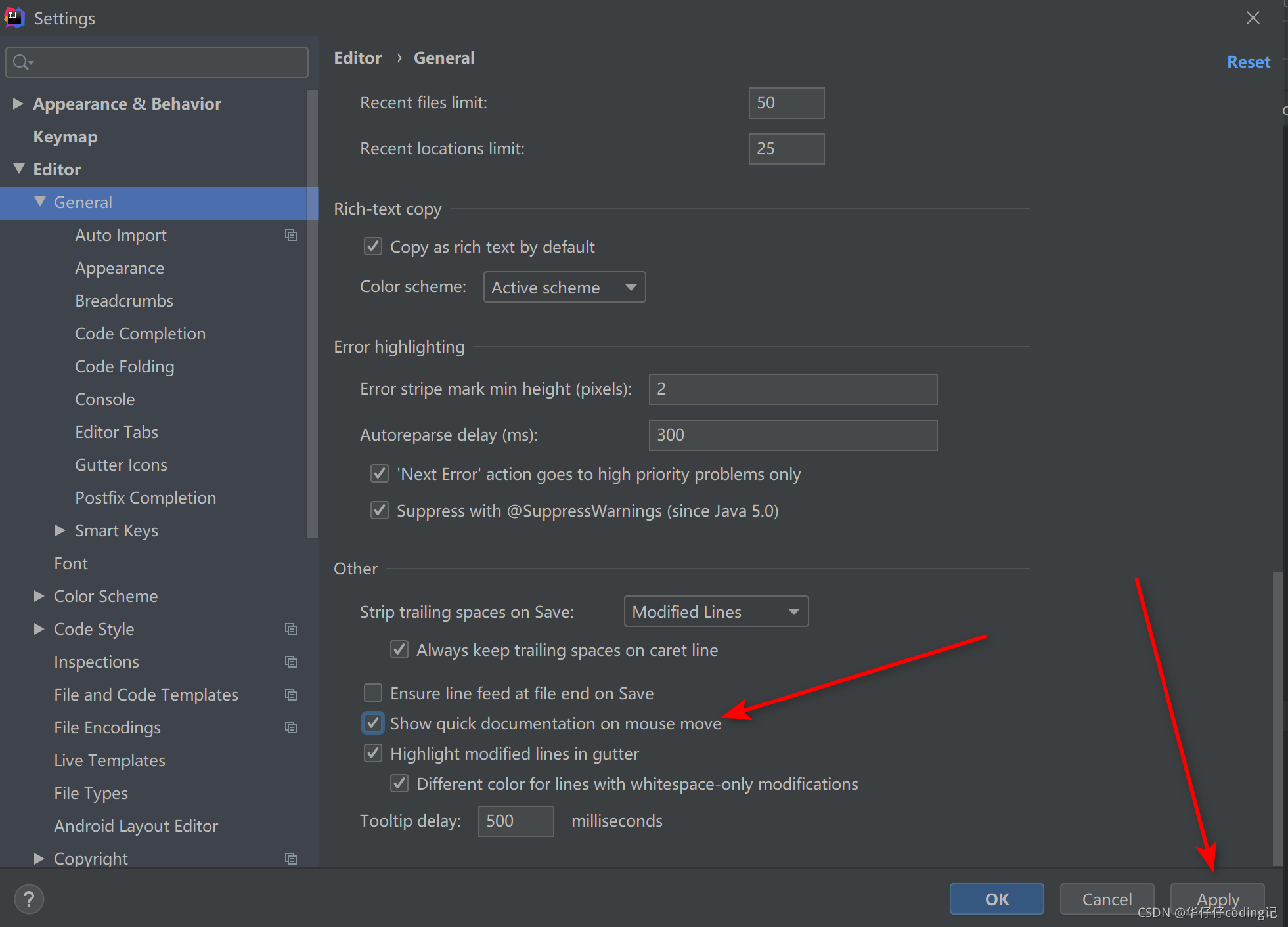The image size is (1288, 927).
Task: Toggle Highlight modified lines in gutter
Action: (x=373, y=754)
